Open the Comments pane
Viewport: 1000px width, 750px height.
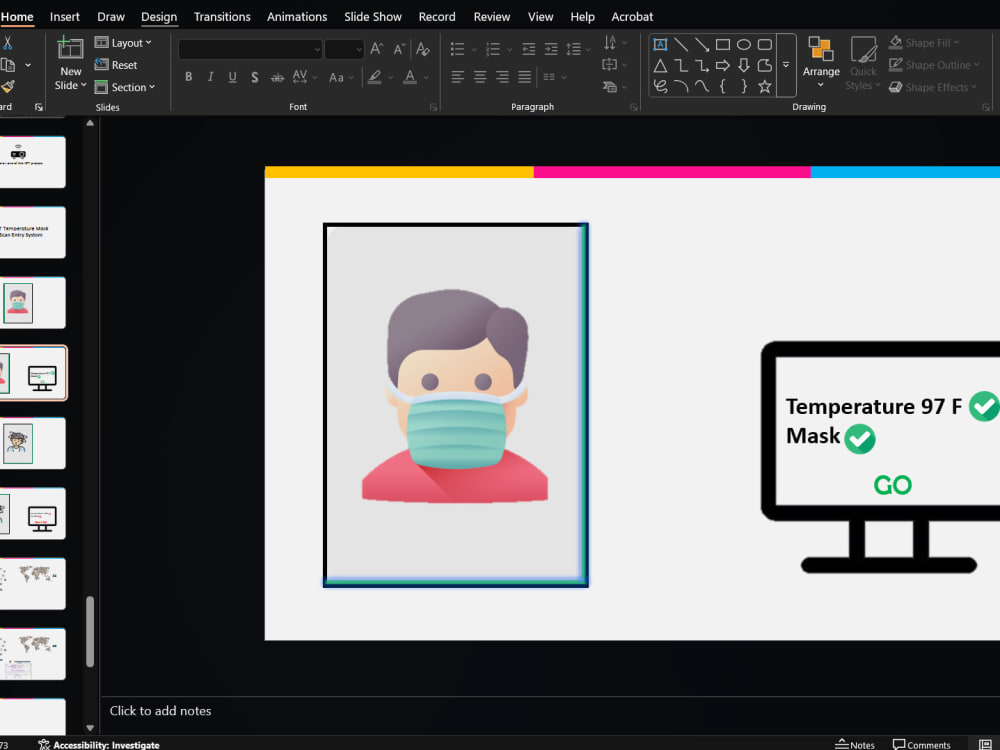[921, 744]
